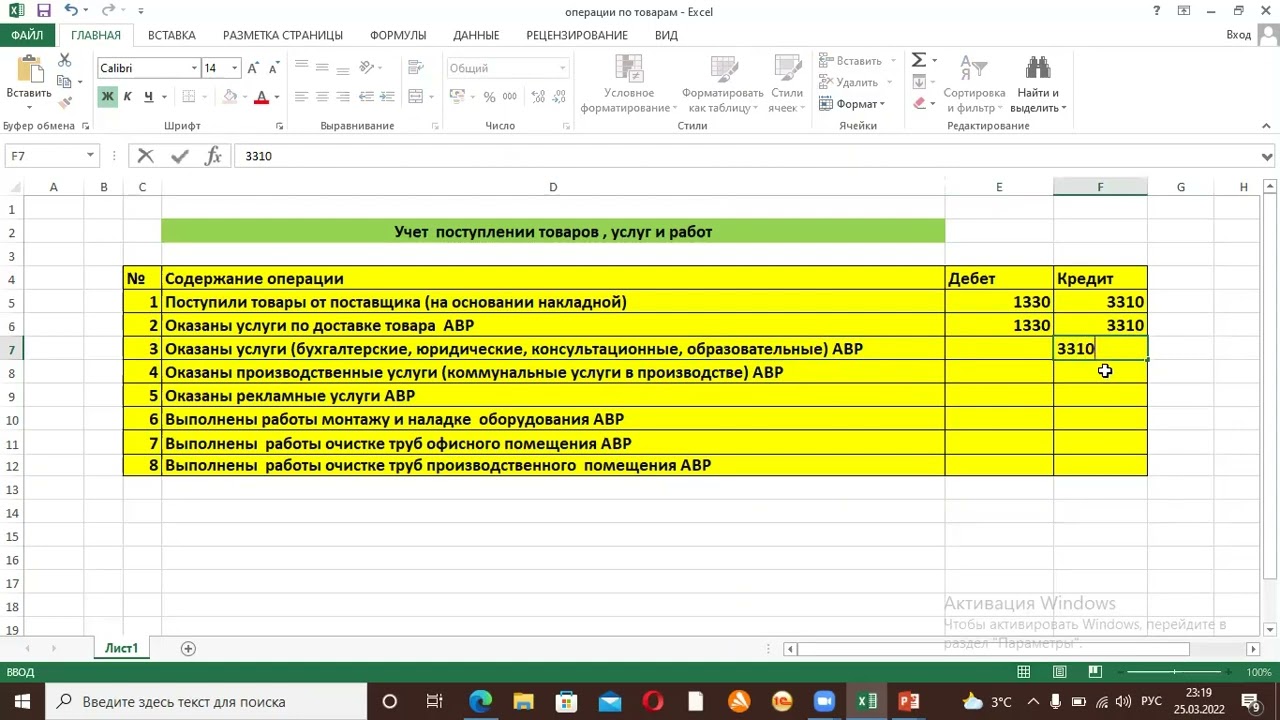Switch to the ВИД tab

(666, 35)
